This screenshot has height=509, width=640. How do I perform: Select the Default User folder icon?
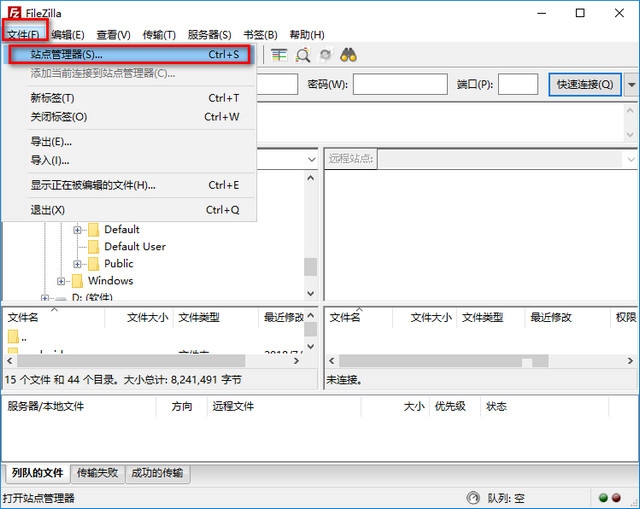point(93,247)
